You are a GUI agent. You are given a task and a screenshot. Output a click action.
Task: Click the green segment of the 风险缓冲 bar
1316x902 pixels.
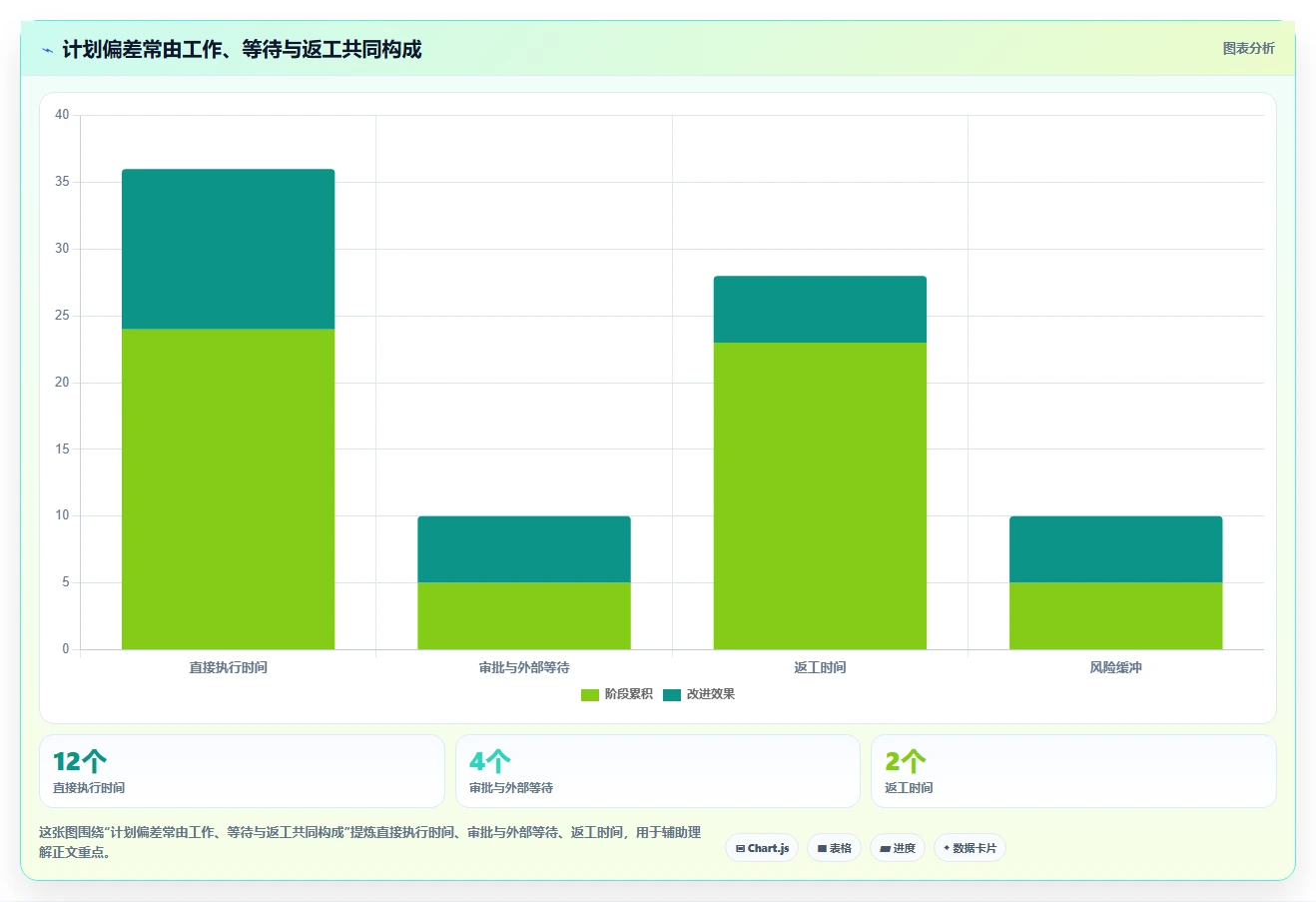click(1115, 615)
